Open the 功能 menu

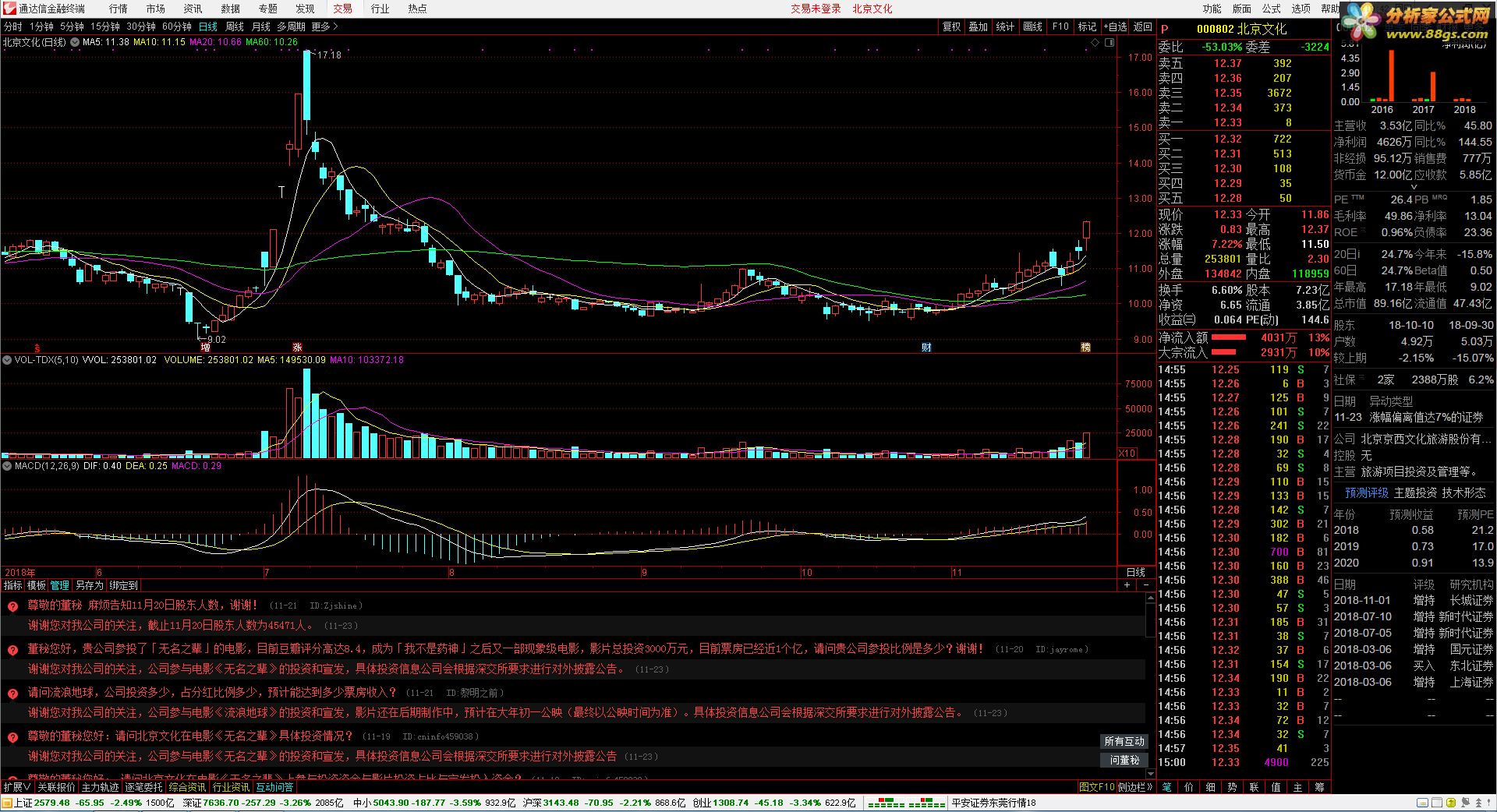pos(1212,9)
